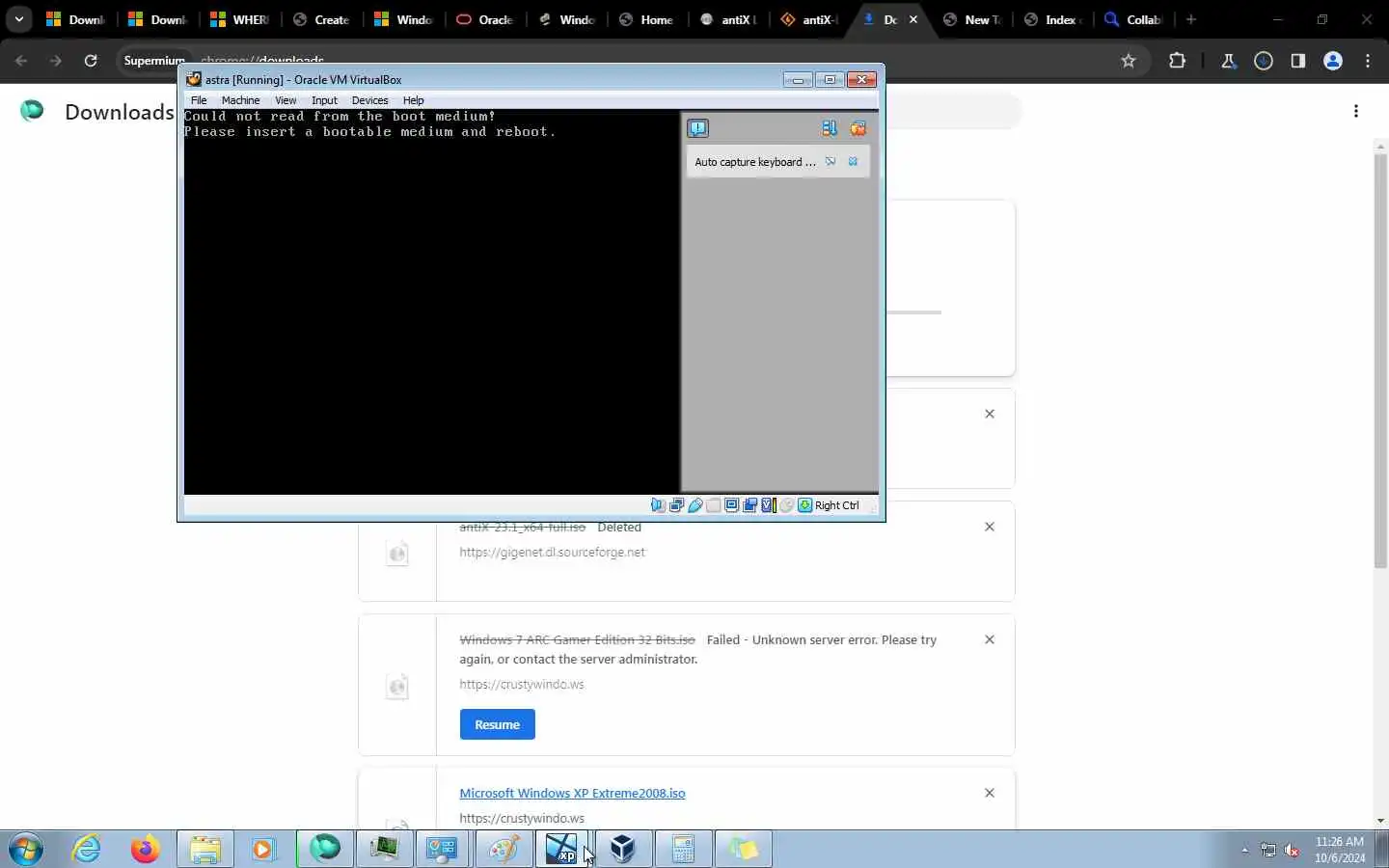Remove the download entry above antiX from list
The width and height of the screenshot is (1389, 868).
(989, 414)
